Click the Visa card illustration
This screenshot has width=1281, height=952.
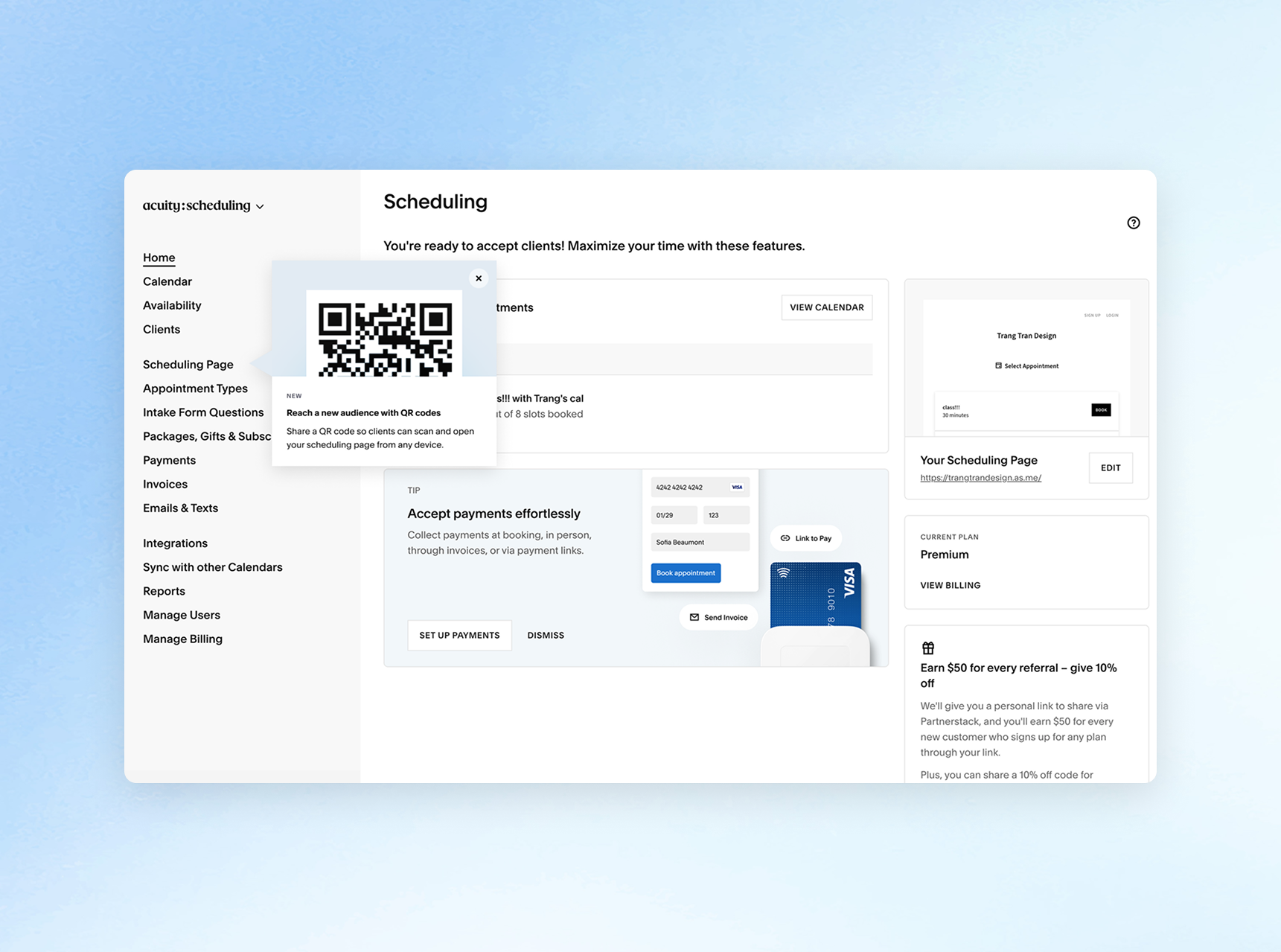click(x=815, y=594)
